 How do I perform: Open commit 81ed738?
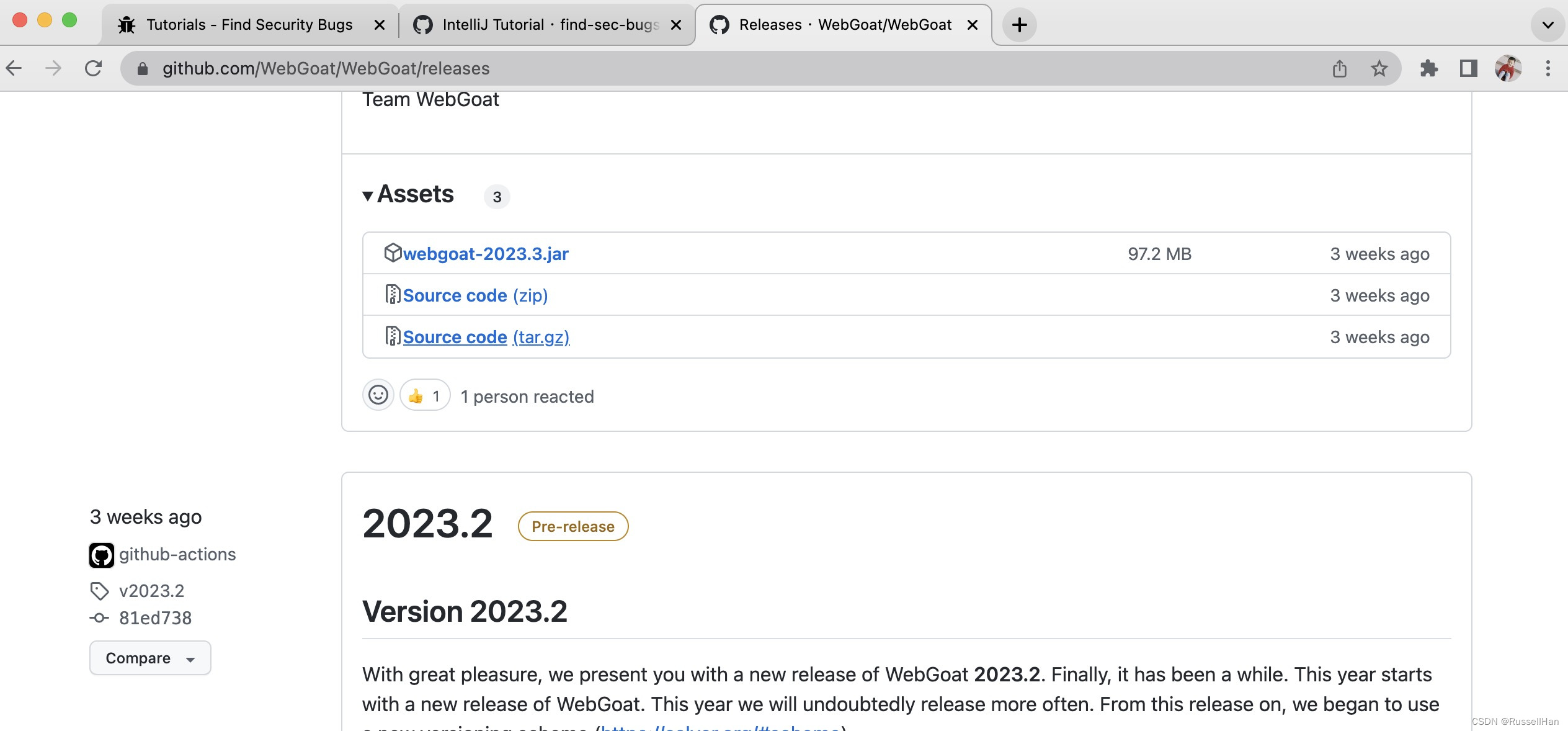click(x=155, y=618)
